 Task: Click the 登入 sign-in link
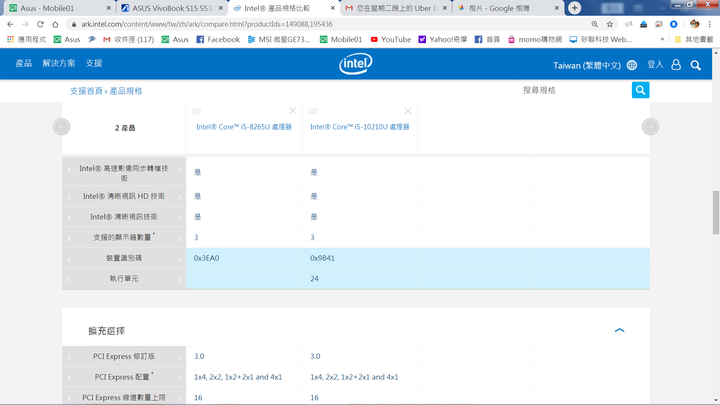click(x=655, y=65)
